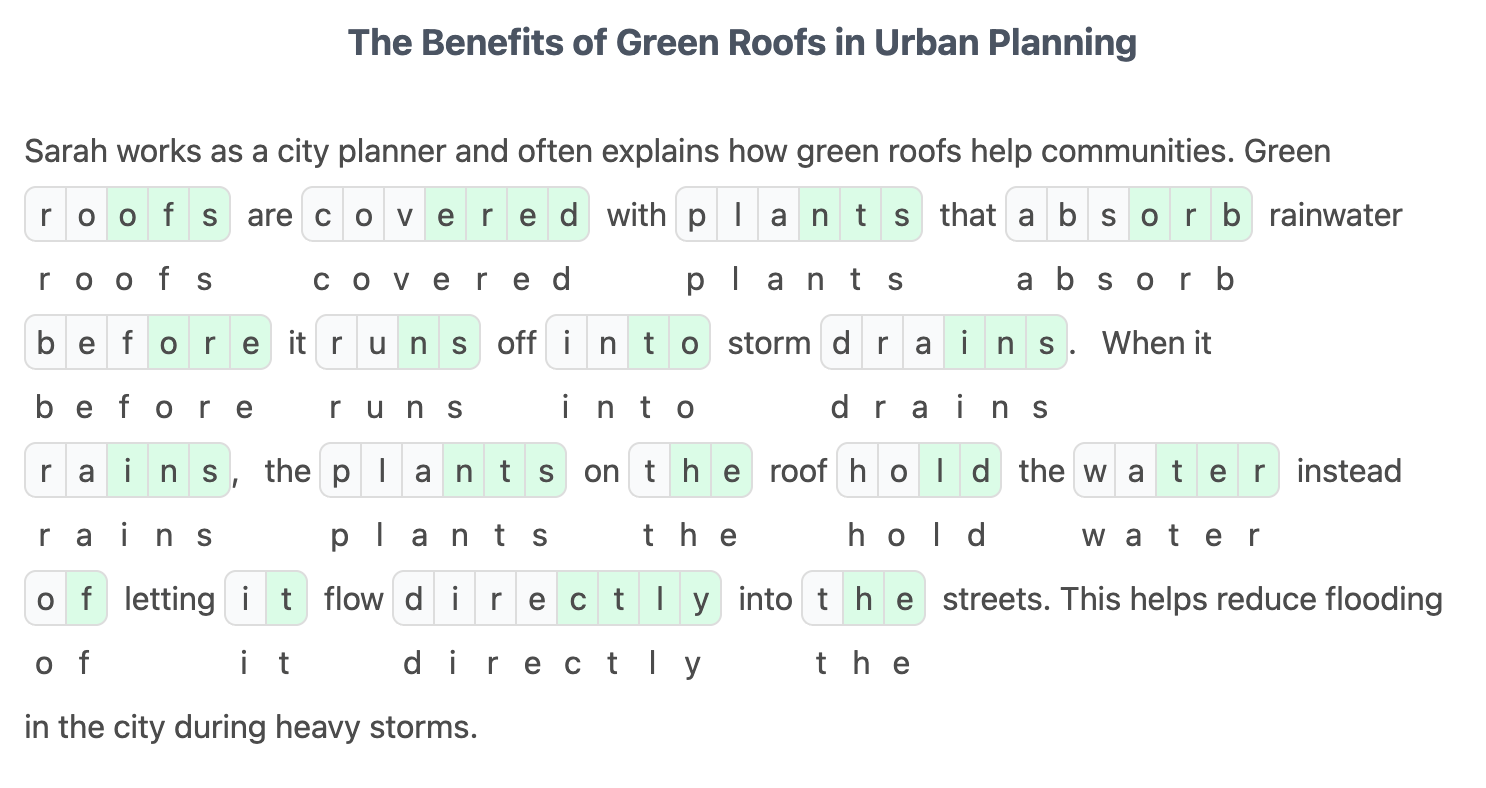Focus the 'h' box in 'the' after 'on'
This screenshot has width=1486, height=788.
pos(690,471)
